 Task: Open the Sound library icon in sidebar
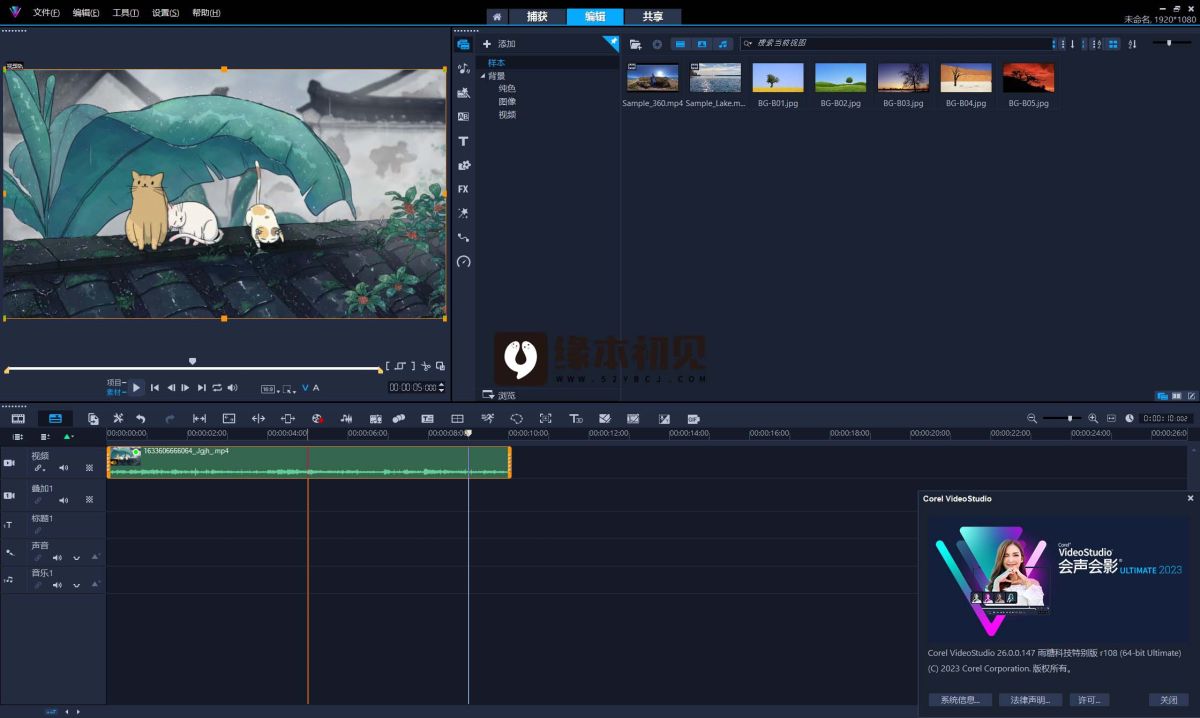[x=463, y=68]
